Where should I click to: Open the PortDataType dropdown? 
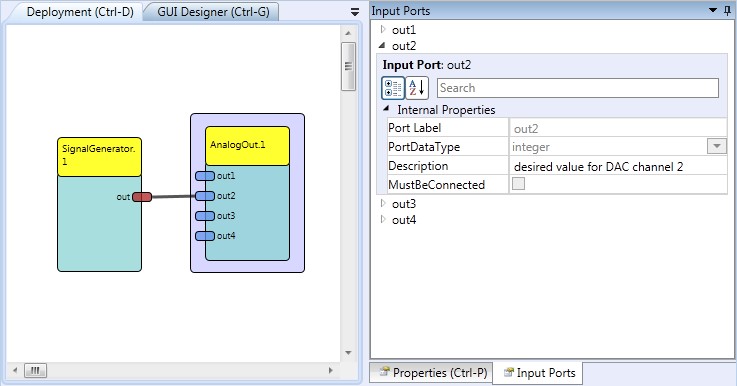(x=717, y=146)
